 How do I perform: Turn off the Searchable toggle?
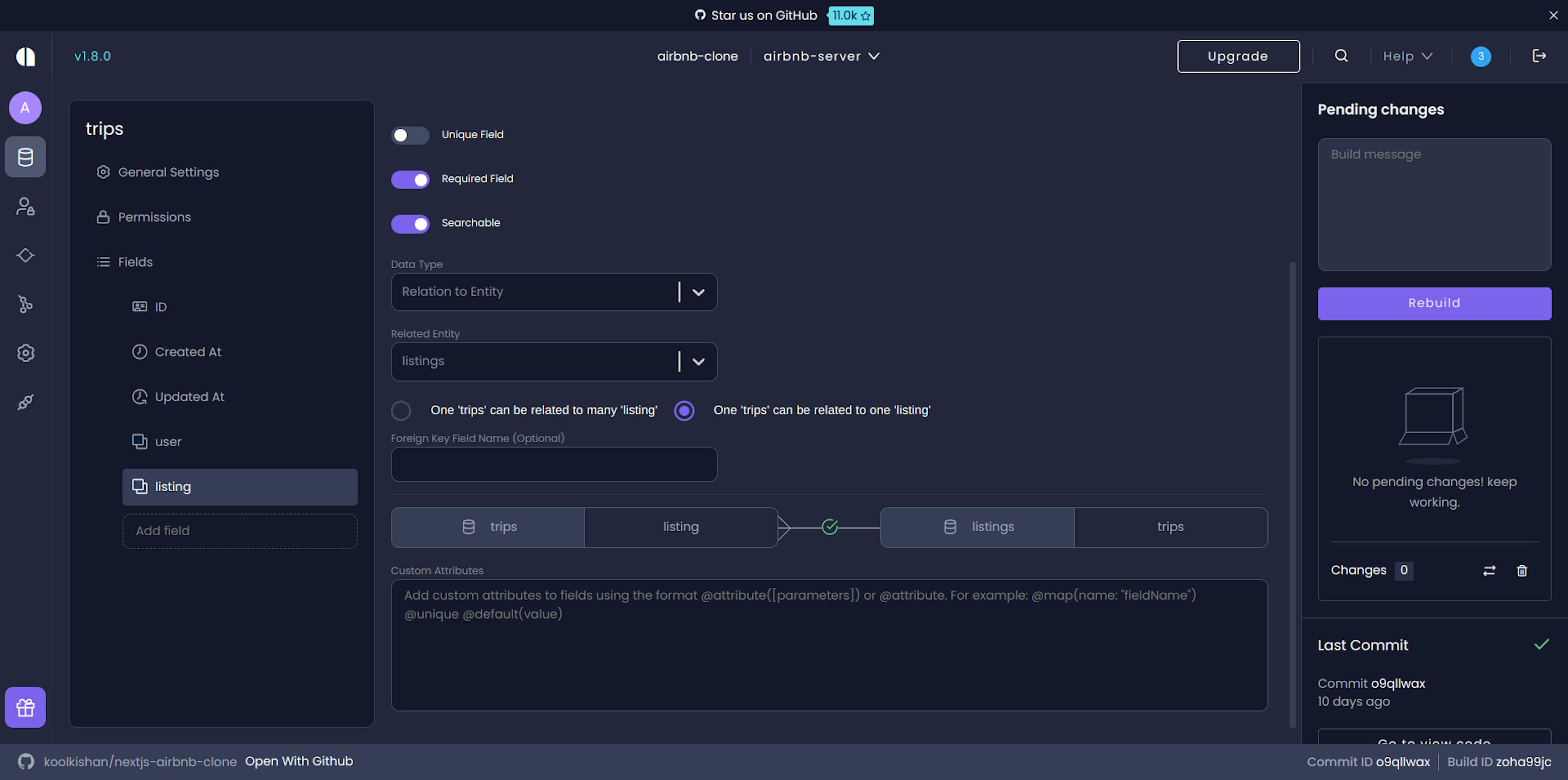click(410, 223)
